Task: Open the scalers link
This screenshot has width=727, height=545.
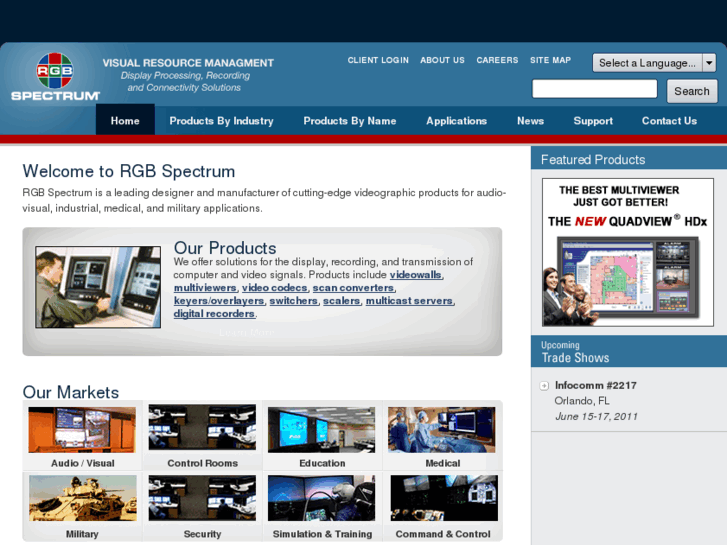Action: (341, 301)
